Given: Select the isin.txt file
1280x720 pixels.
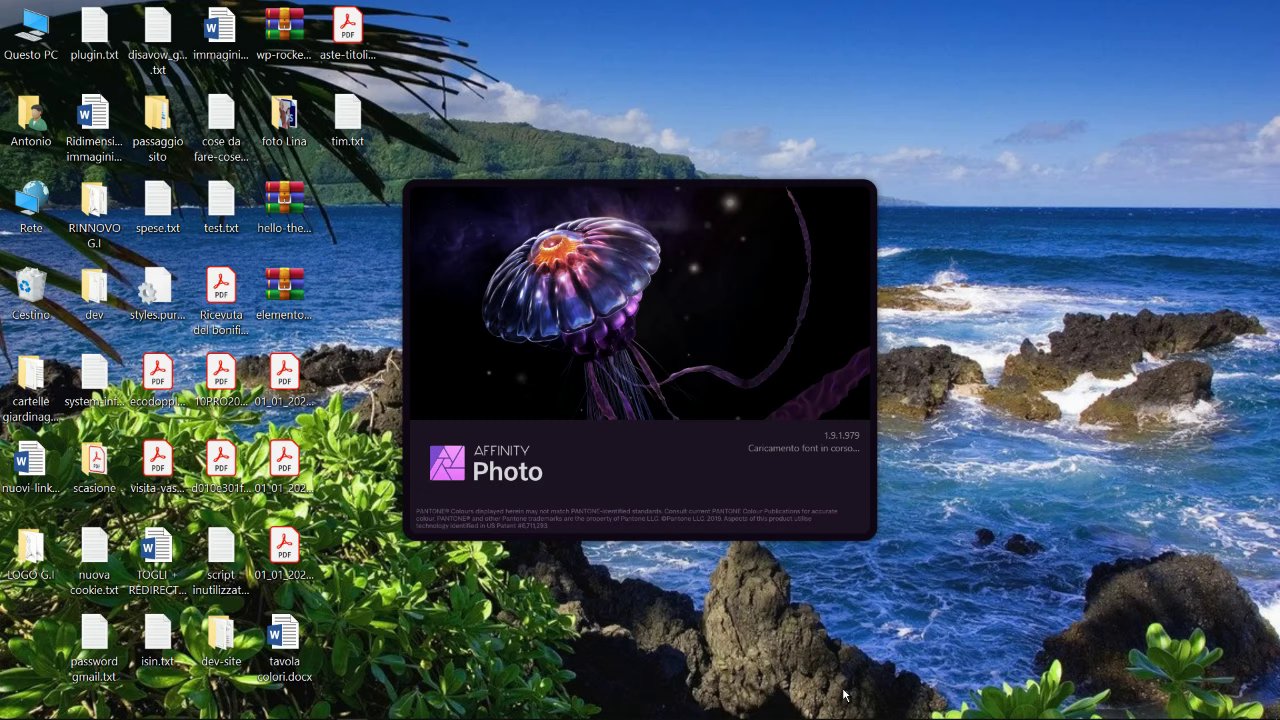Looking at the screenshot, I should [158, 641].
